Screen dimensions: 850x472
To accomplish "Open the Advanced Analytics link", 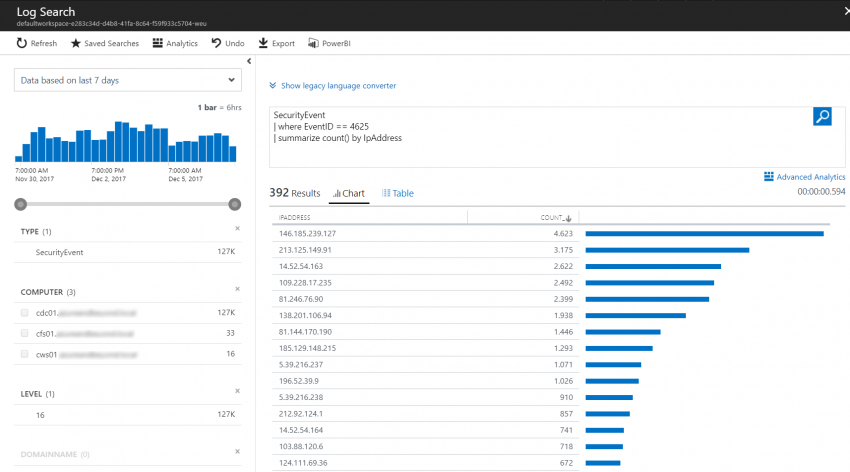I will 810,177.
